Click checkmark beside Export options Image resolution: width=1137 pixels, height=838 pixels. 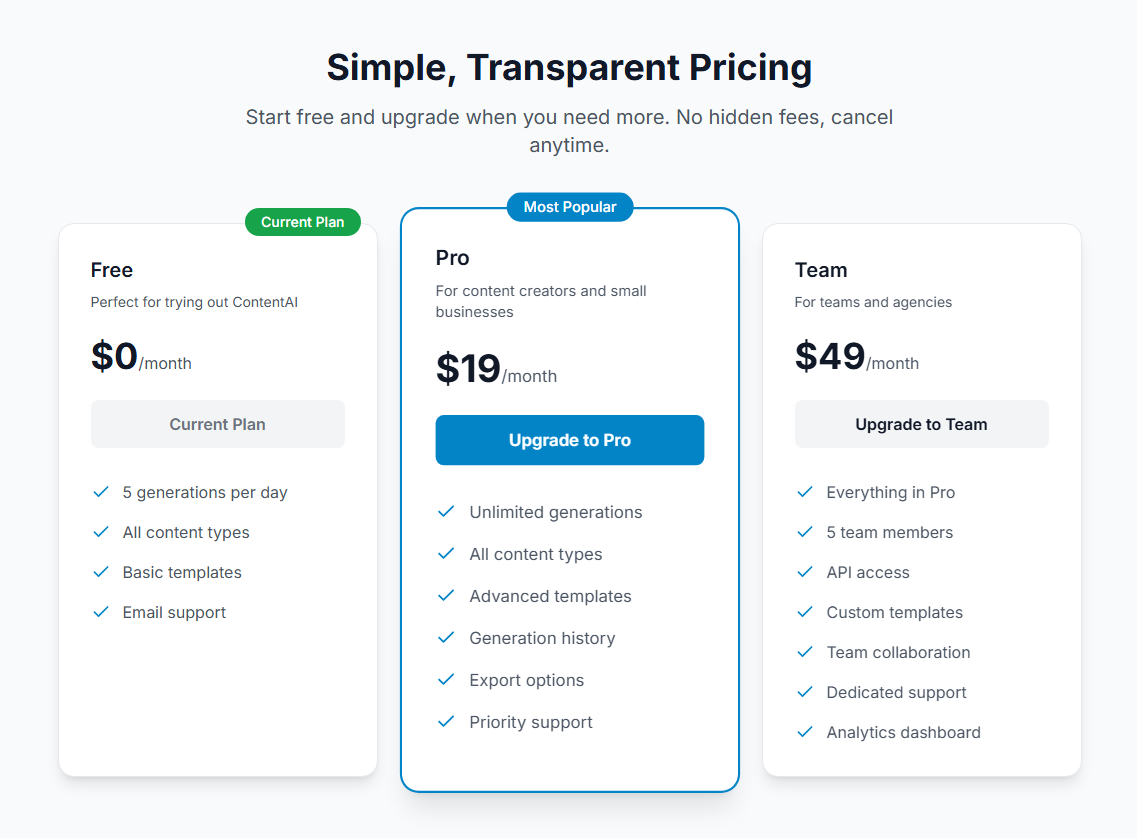446,680
